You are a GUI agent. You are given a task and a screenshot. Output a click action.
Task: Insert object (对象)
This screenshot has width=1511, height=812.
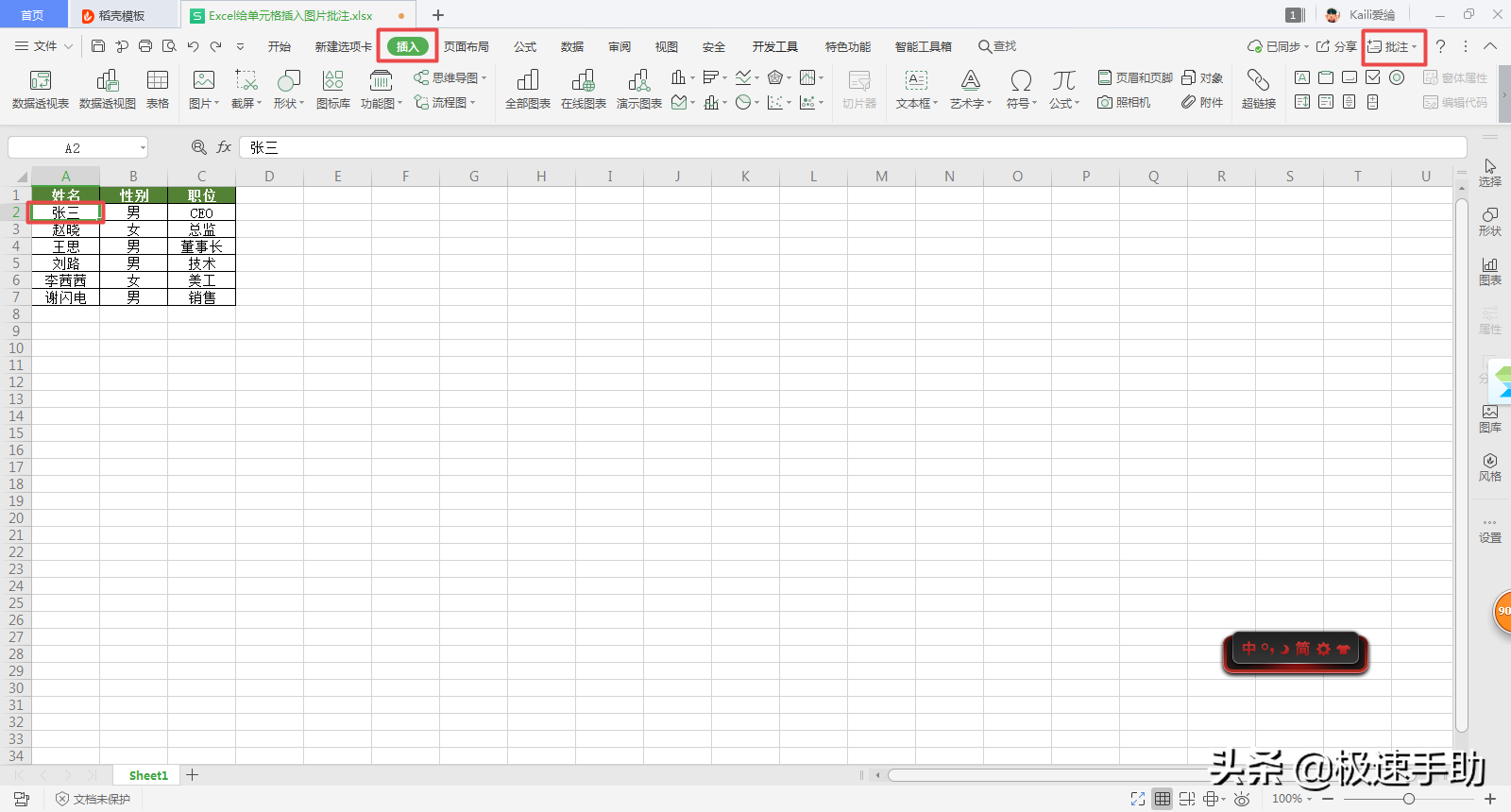point(1202,77)
